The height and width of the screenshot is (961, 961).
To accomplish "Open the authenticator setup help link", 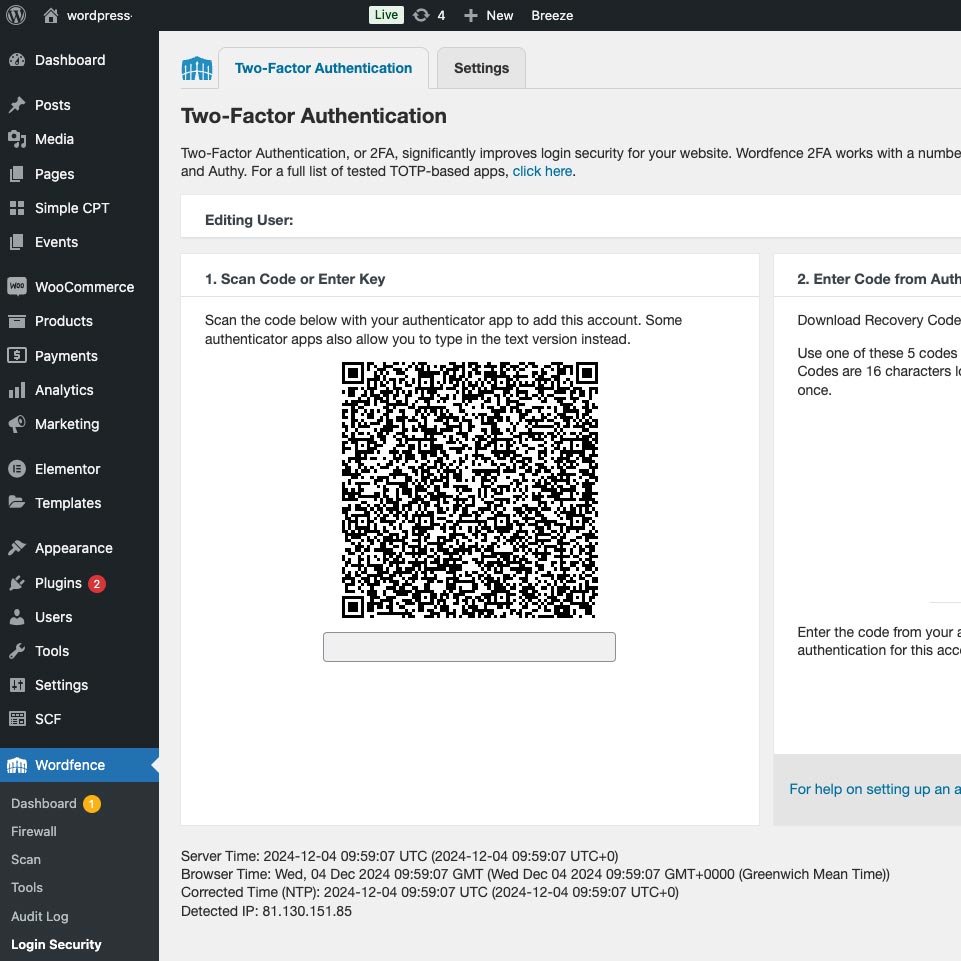I will (x=875, y=789).
